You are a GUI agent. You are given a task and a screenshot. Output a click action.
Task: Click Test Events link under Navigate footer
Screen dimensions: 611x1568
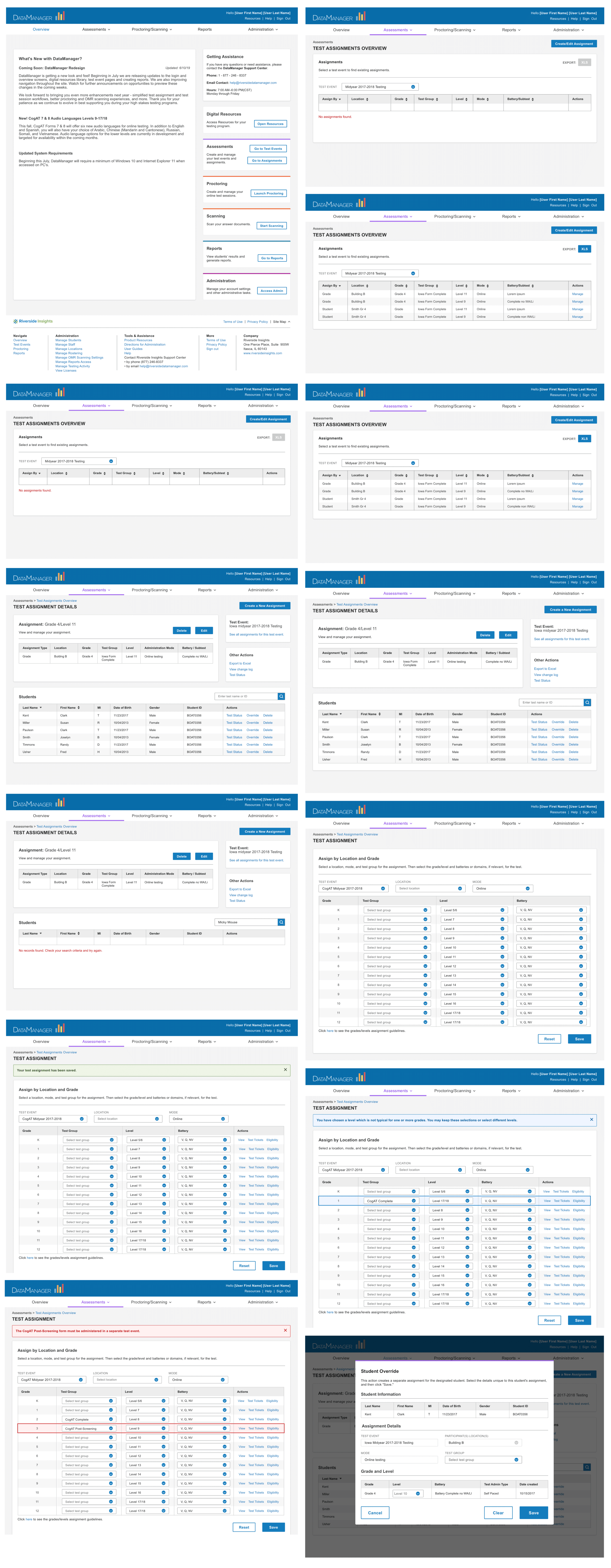tap(22, 345)
